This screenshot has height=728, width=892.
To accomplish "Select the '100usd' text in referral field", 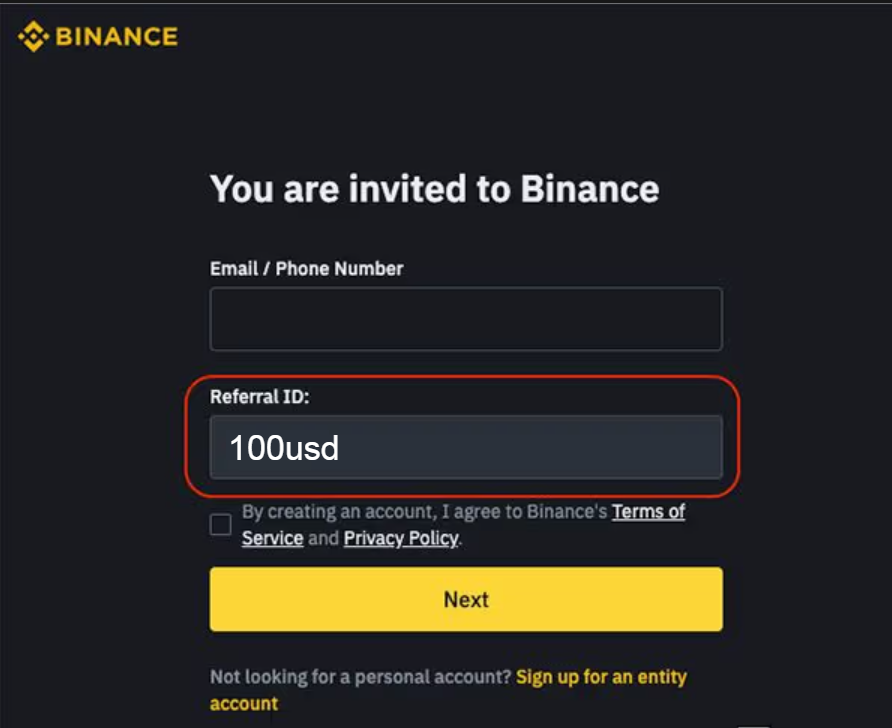I will point(284,448).
